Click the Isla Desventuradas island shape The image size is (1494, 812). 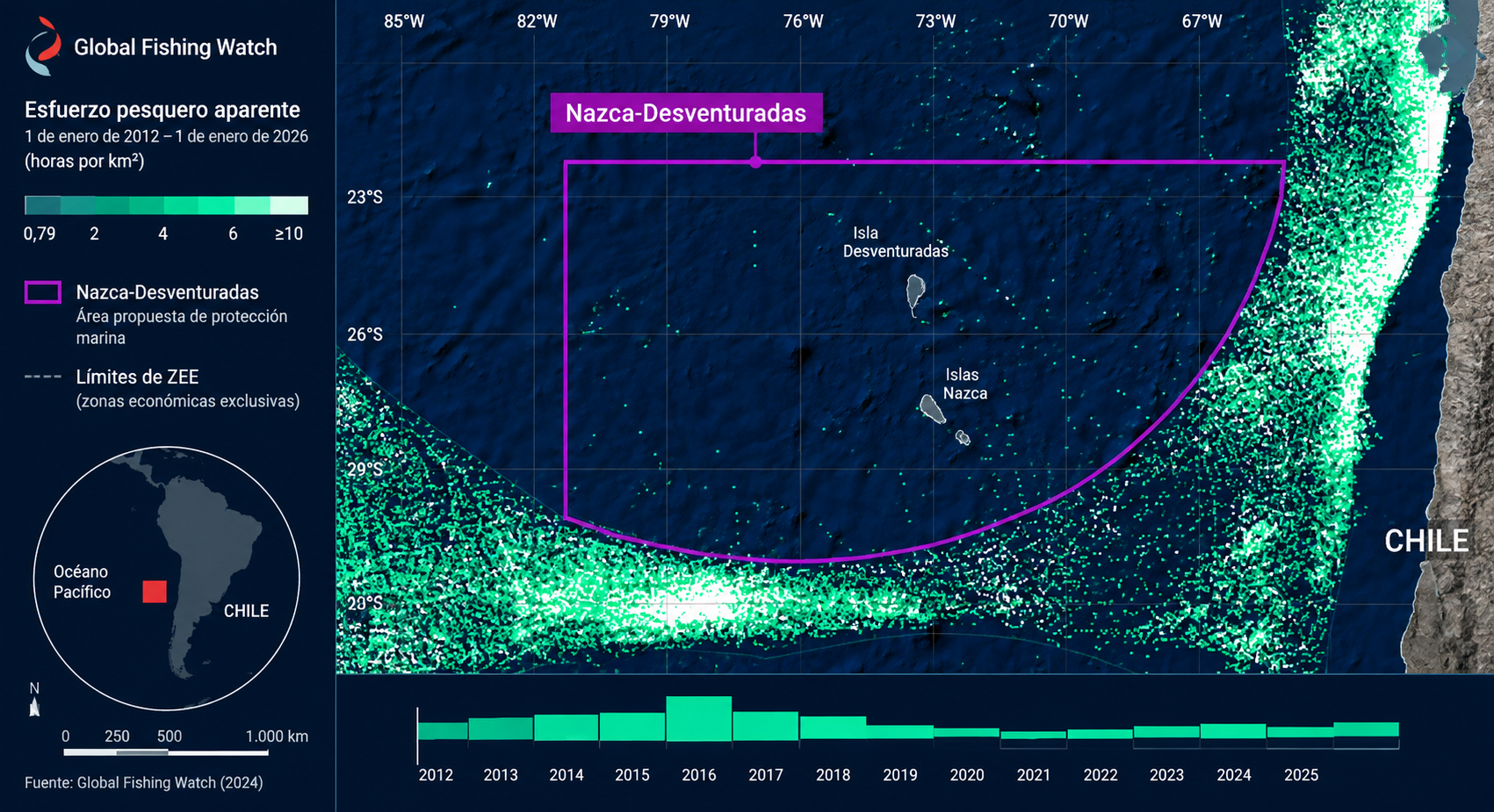click(x=915, y=295)
